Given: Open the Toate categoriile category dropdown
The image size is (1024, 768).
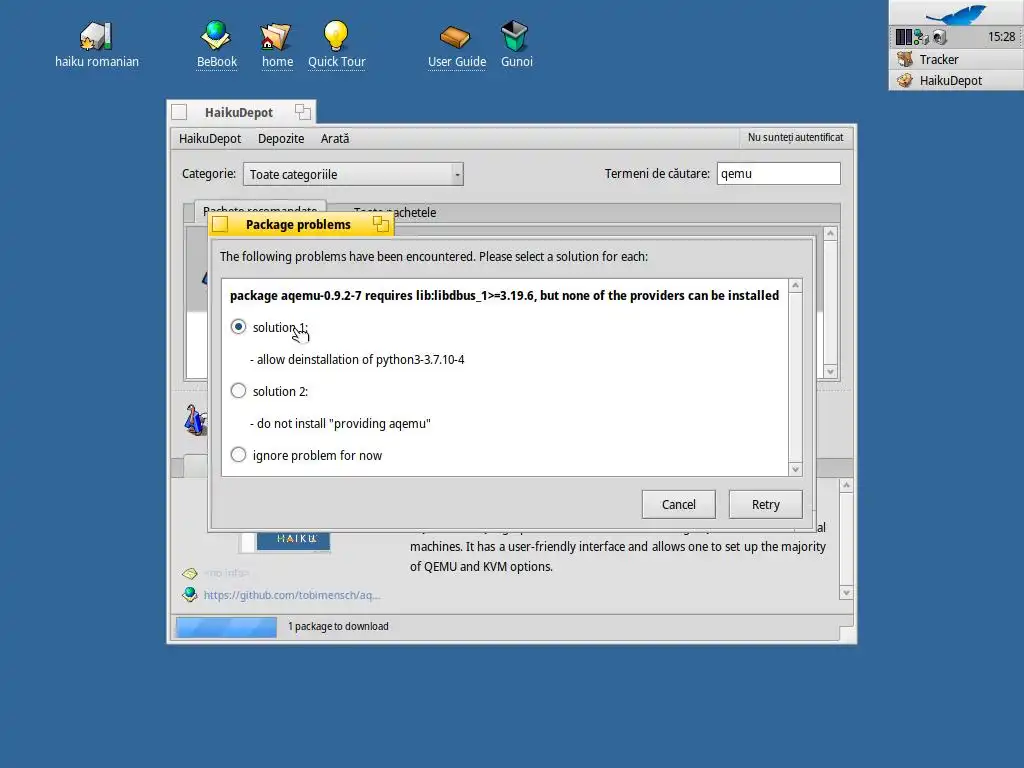Looking at the screenshot, I should (x=353, y=174).
